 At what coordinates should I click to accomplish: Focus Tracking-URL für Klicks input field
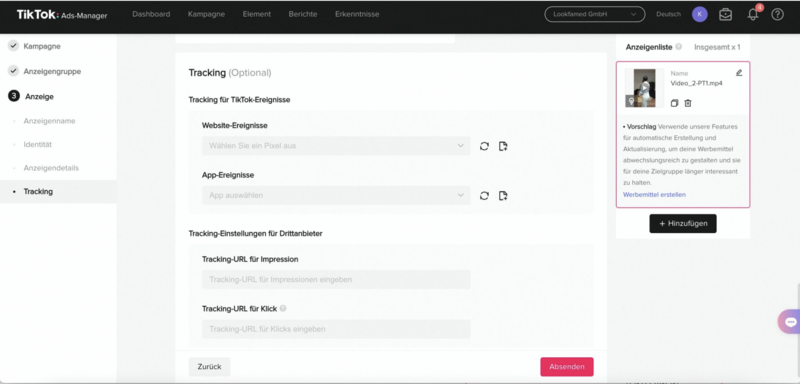tap(336, 329)
